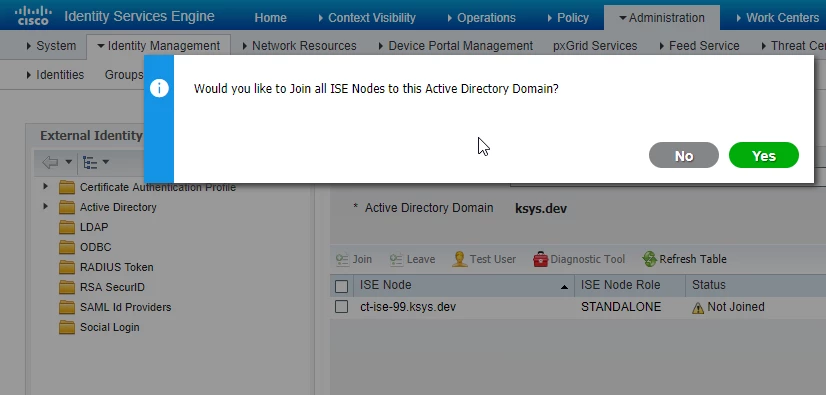Screen dimensions: 826x395
Task: Toggle the select-all nodes checkbox
Action: 341,286
